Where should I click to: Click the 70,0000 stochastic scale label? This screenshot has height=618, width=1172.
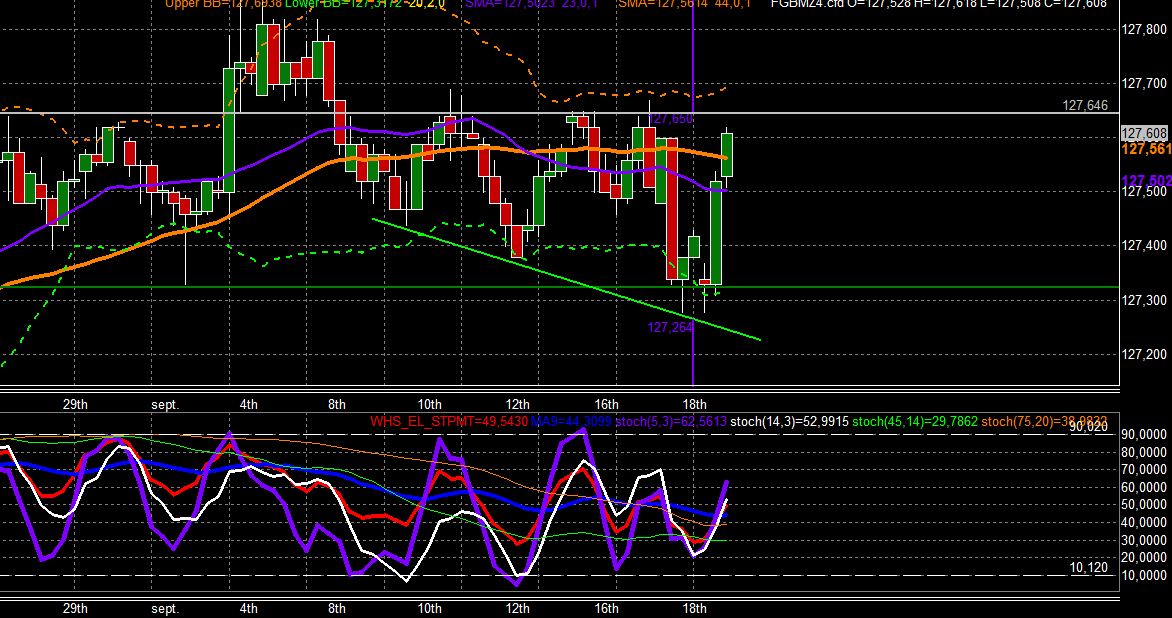[x=1145, y=470]
